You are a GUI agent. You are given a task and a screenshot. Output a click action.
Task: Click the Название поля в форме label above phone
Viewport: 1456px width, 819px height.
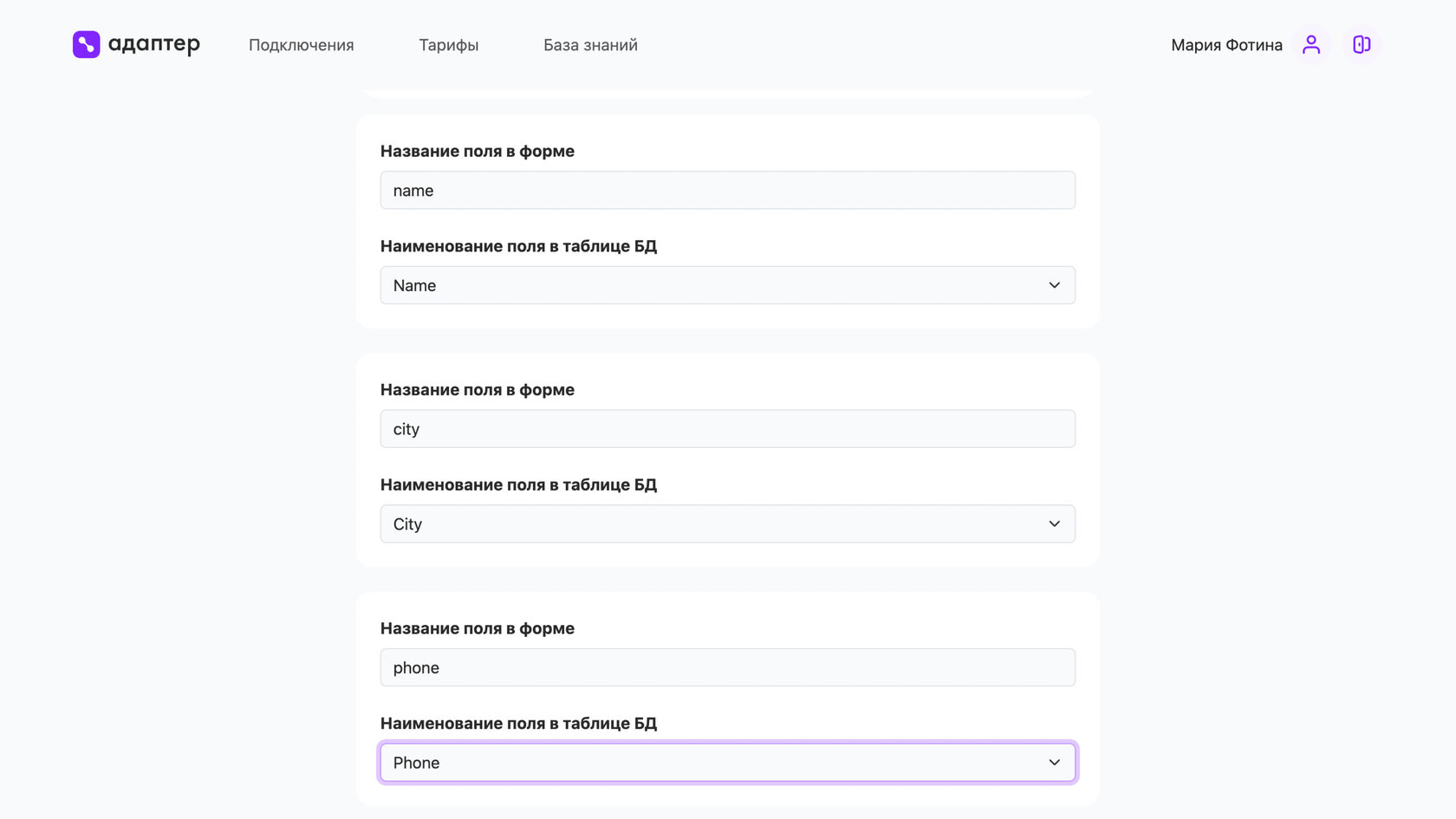coord(477,628)
